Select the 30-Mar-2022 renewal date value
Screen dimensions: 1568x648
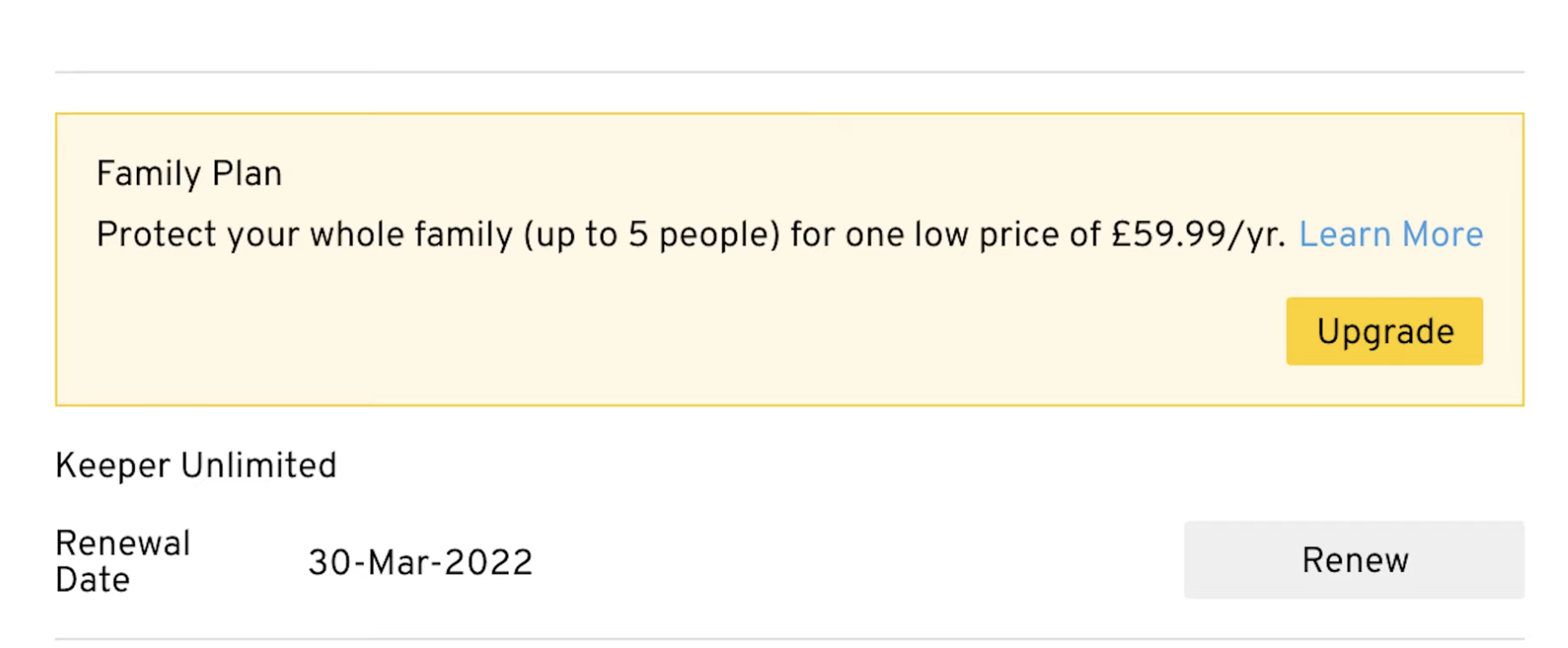[x=420, y=563]
